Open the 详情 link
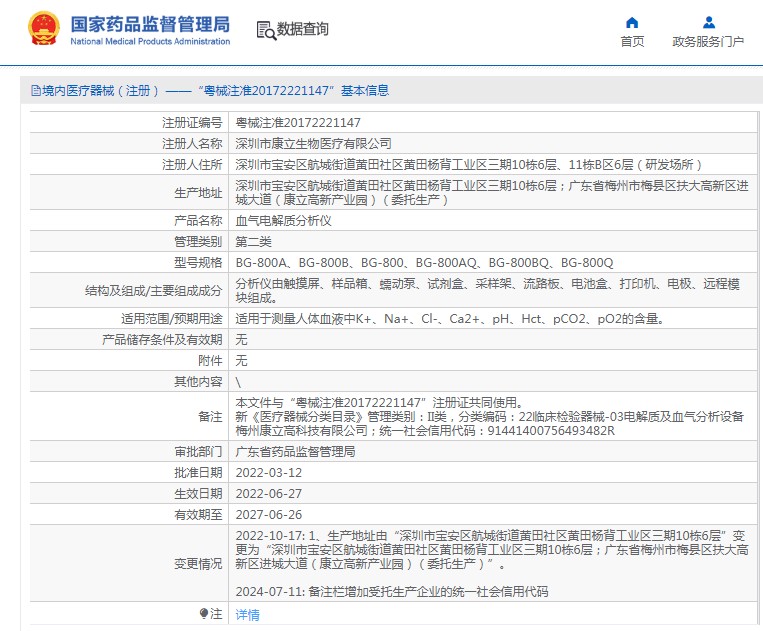The image size is (763, 631). pyautogui.click(x=247, y=615)
